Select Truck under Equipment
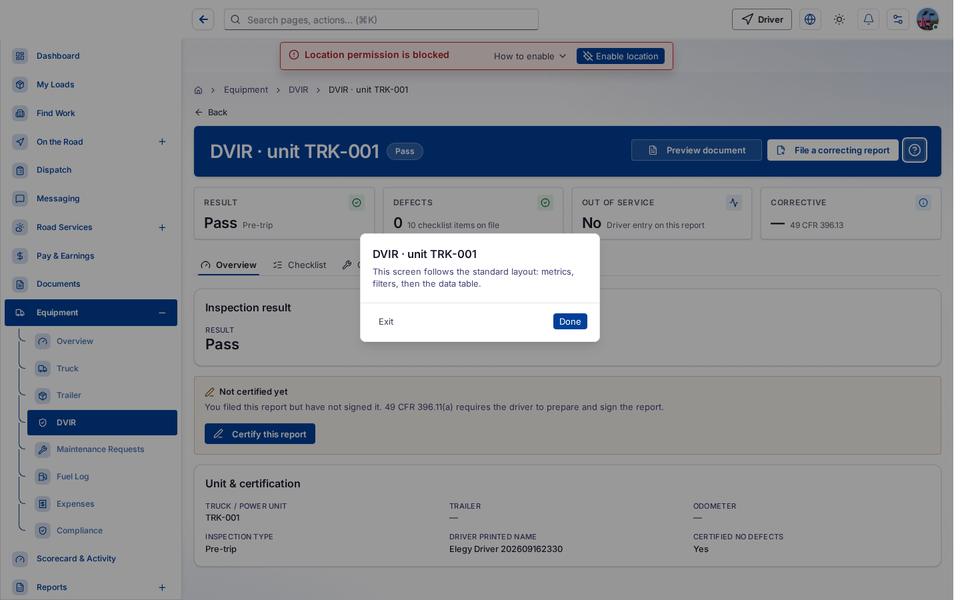Viewport: 960px width, 600px height. [x=102, y=369]
